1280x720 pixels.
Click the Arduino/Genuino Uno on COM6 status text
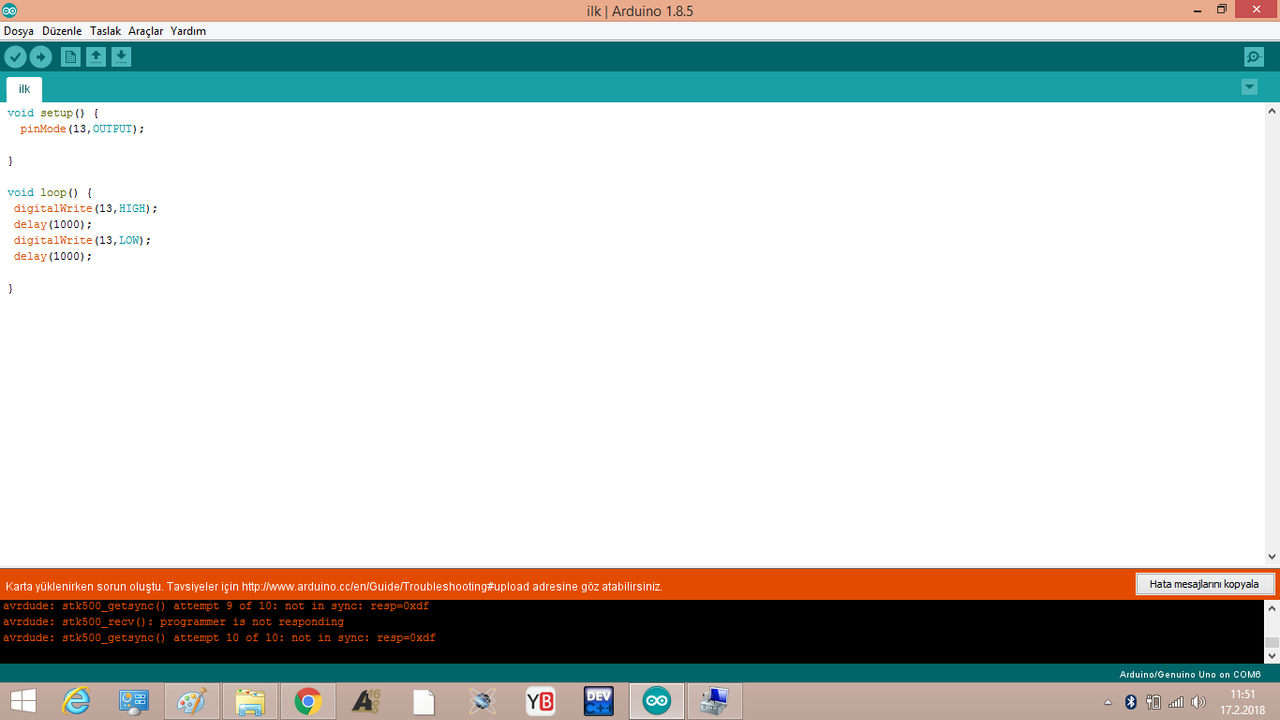coord(1189,675)
